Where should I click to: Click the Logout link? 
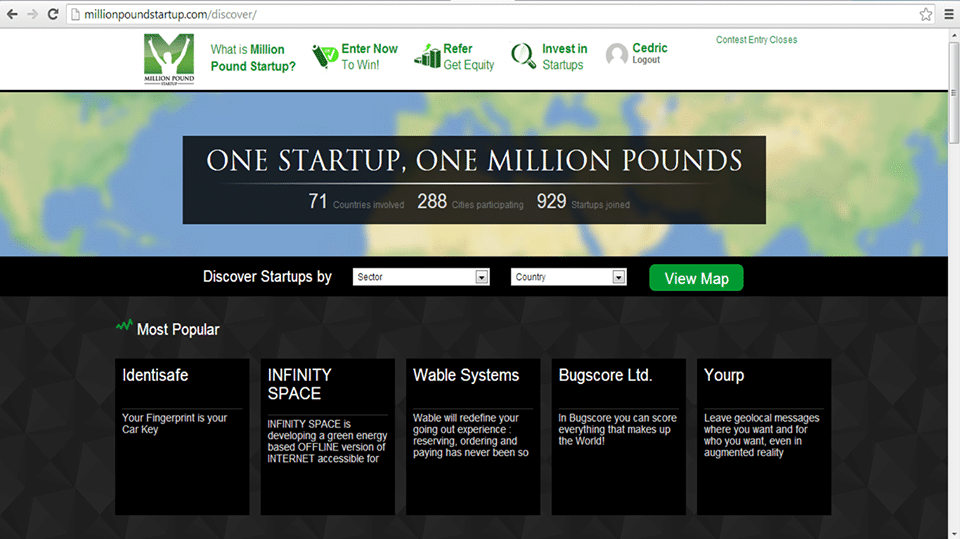click(x=646, y=60)
